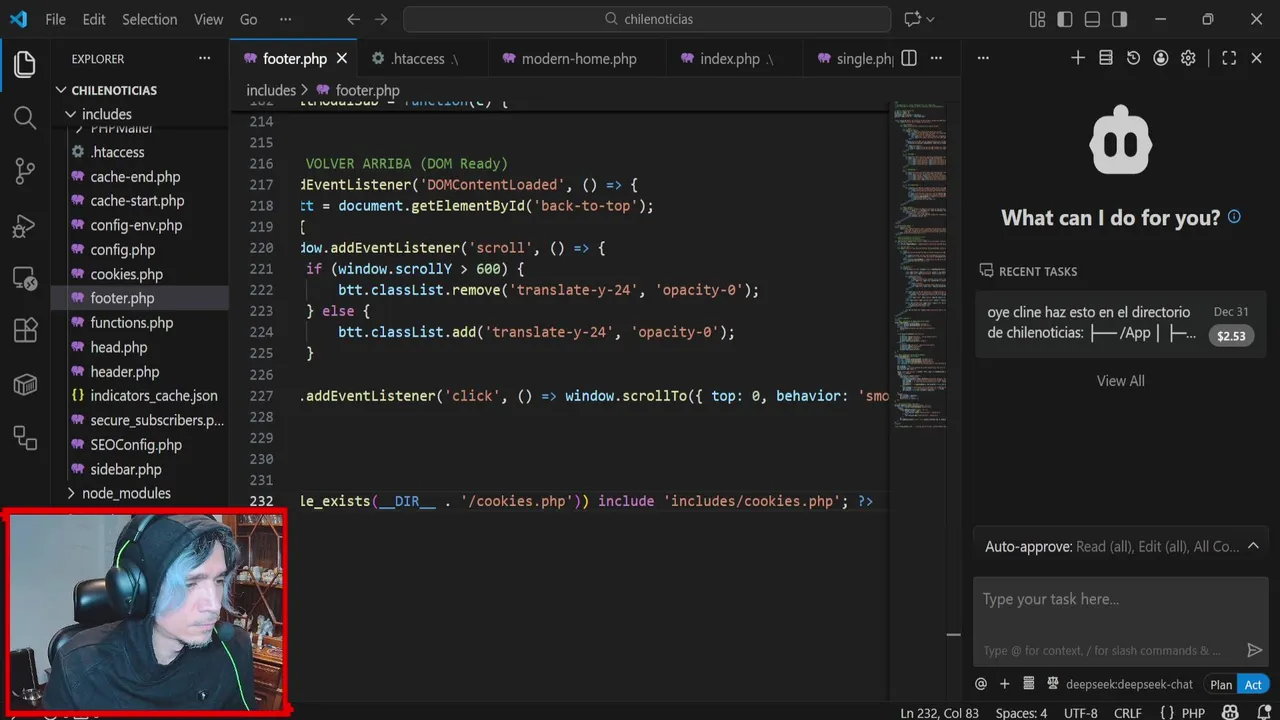Toggle Primary Side Bar visibility
Image resolution: width=1280 pixels, height=720 pixels.
1065,19
